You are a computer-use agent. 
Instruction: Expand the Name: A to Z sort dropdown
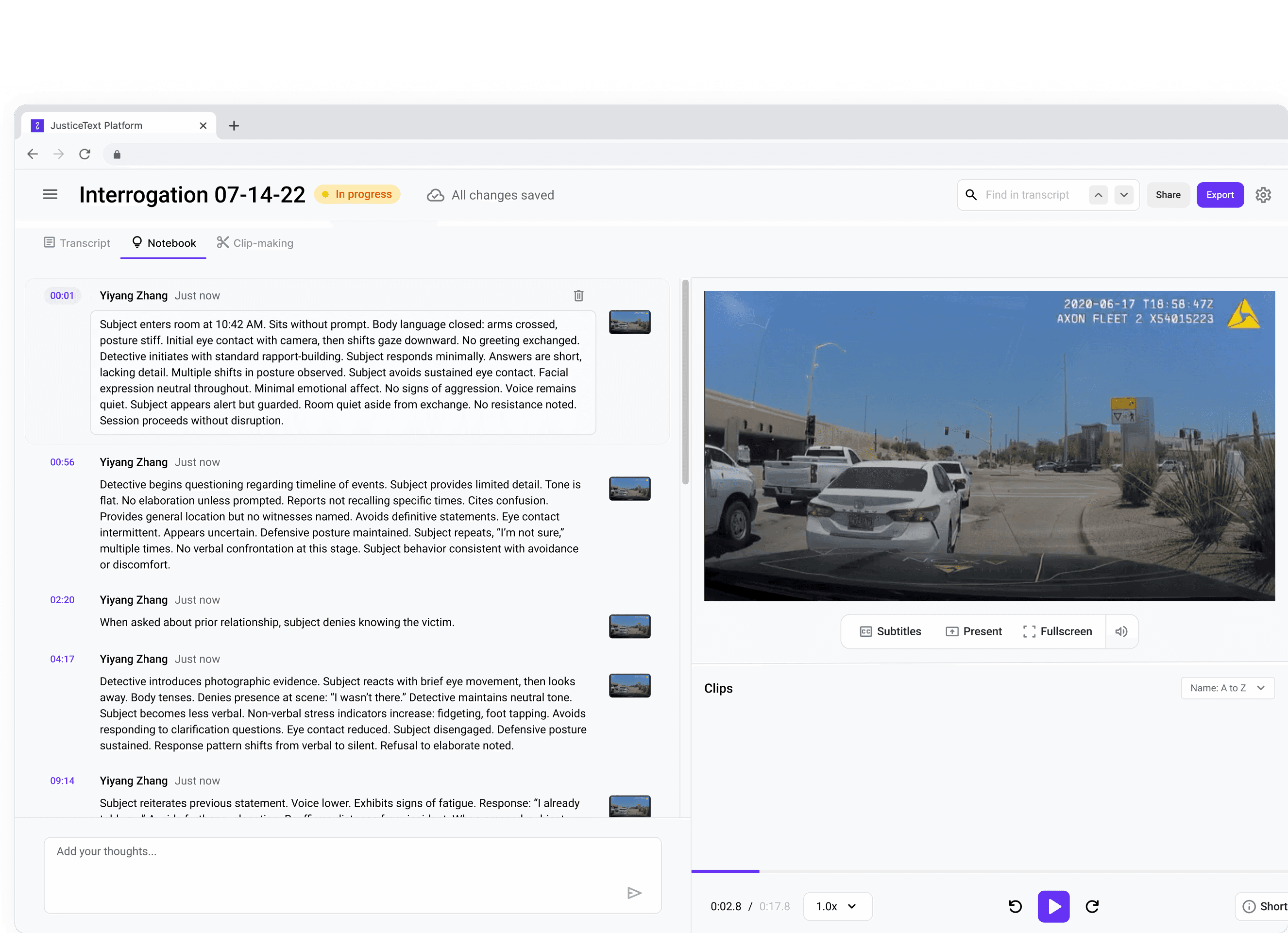tap(1227, 688)
